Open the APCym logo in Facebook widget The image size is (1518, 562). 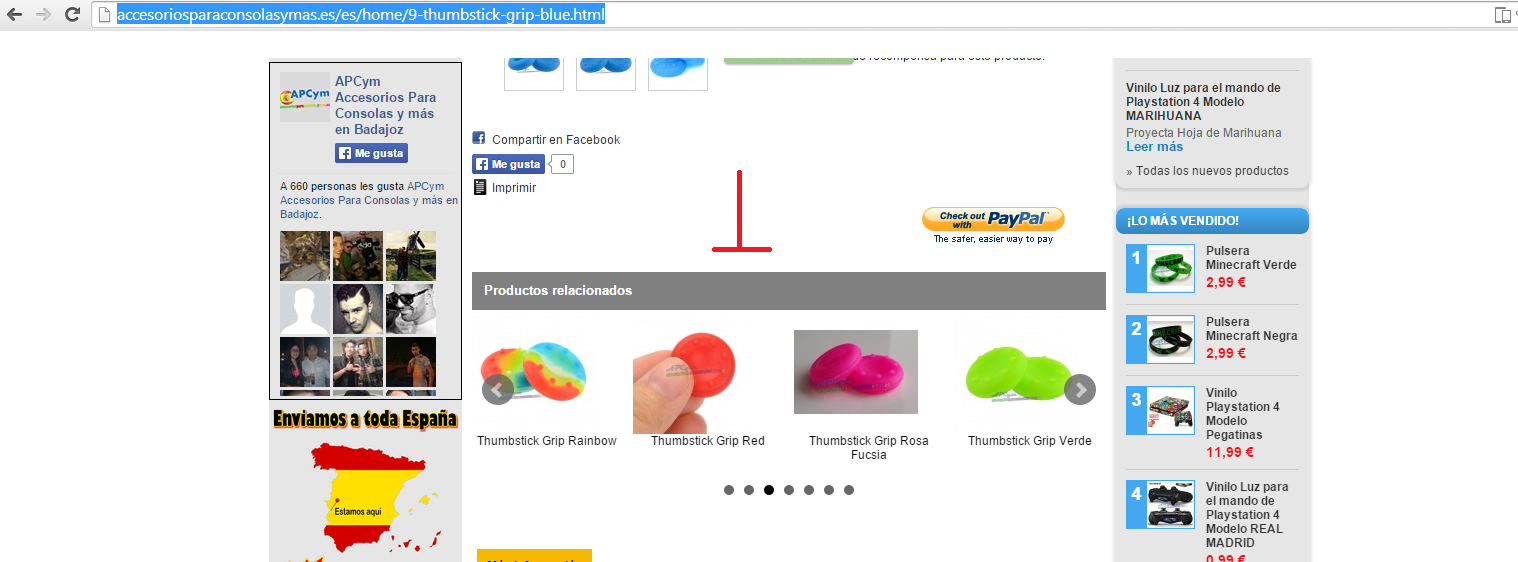click(305, 97)
